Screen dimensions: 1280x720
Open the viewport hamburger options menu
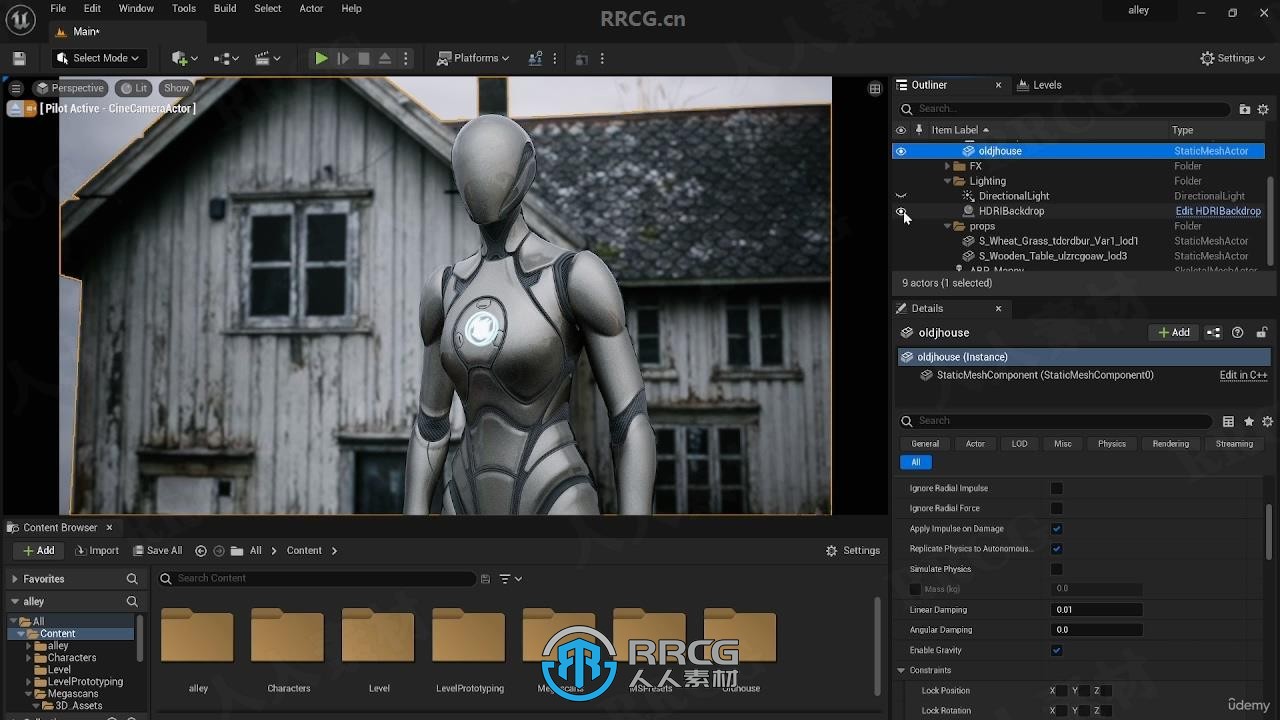[16, 88]
